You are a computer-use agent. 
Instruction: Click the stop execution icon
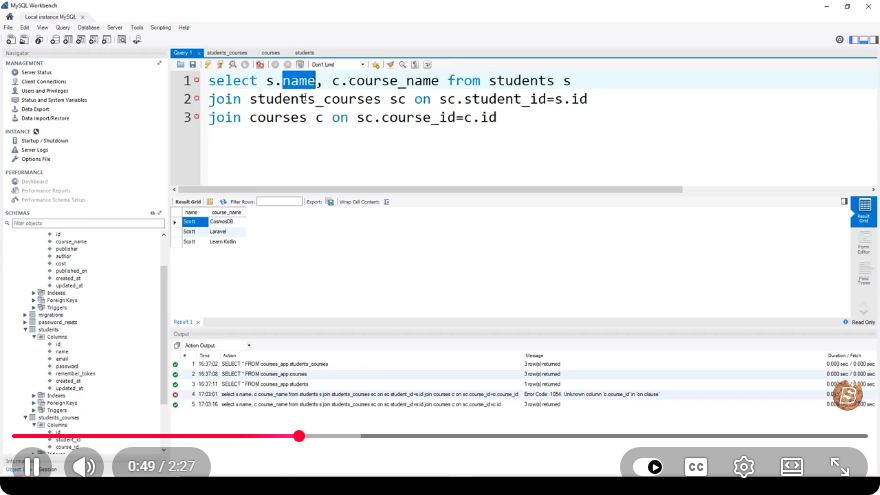(x=245, y=65)
